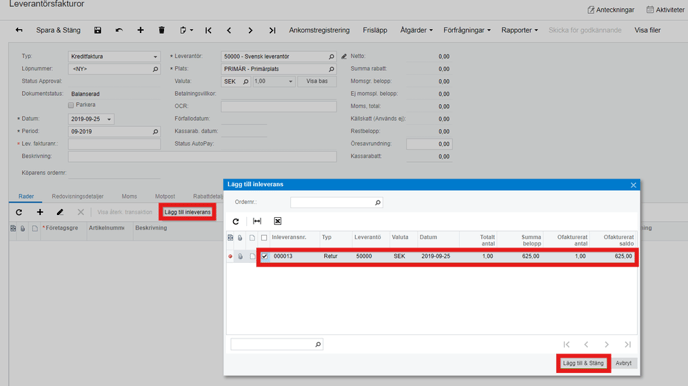
Task: Fit columns in the inleverans dialog
Action: 257,221
